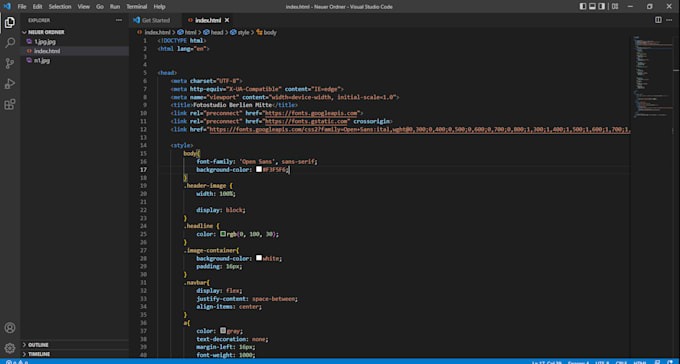Open the Extensions view
680x364 pixels.
coord(10,105)
